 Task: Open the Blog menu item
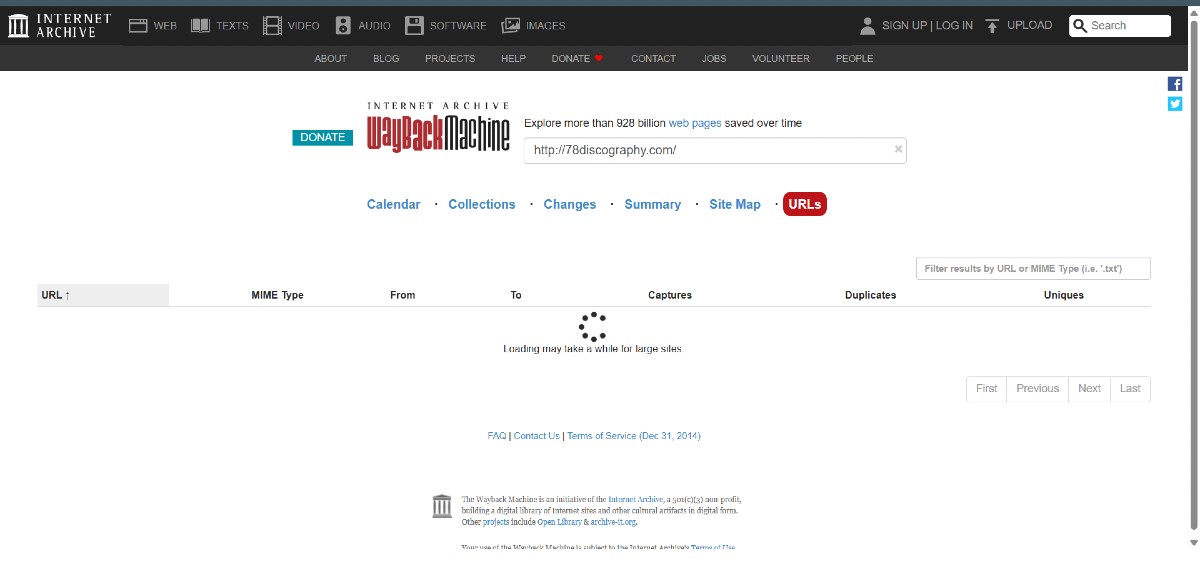[386, 59]
